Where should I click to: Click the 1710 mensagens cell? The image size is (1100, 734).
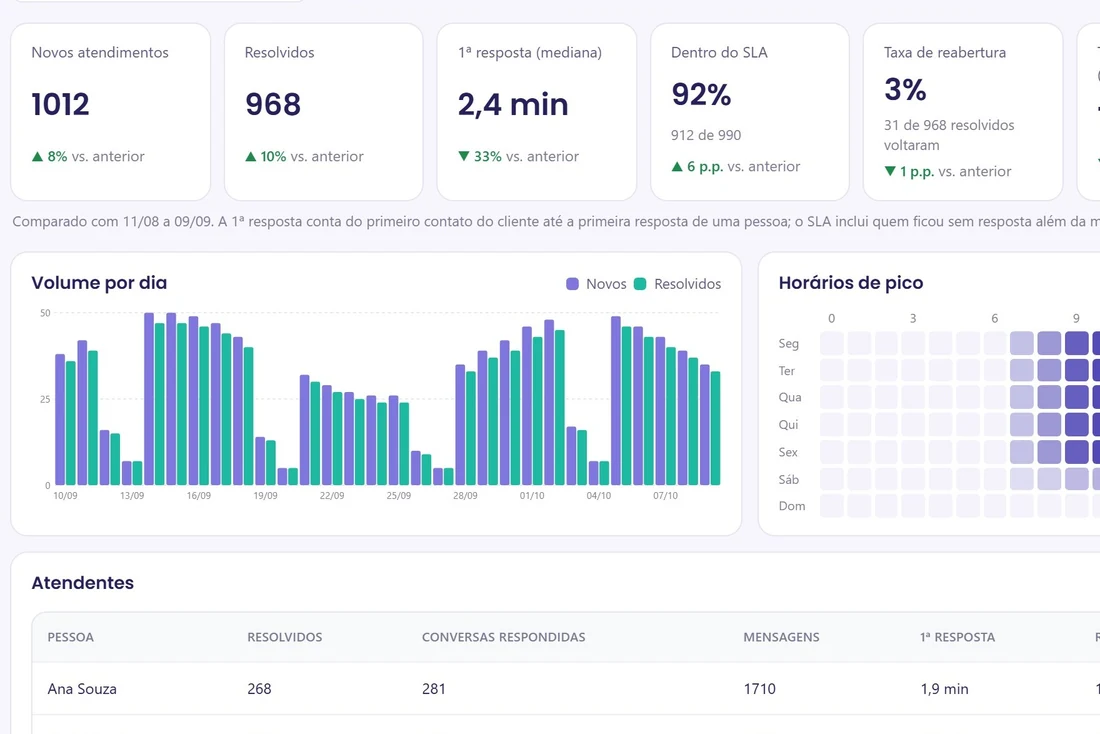[760, 689]
